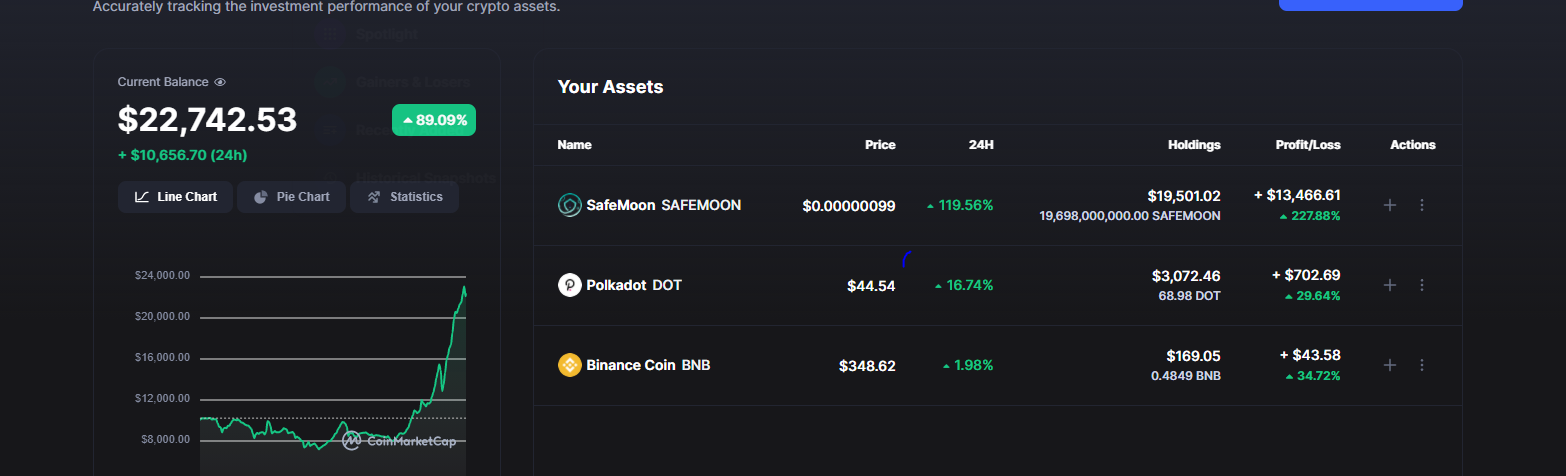Click the 89.09% gain badge

click(434, 120)
